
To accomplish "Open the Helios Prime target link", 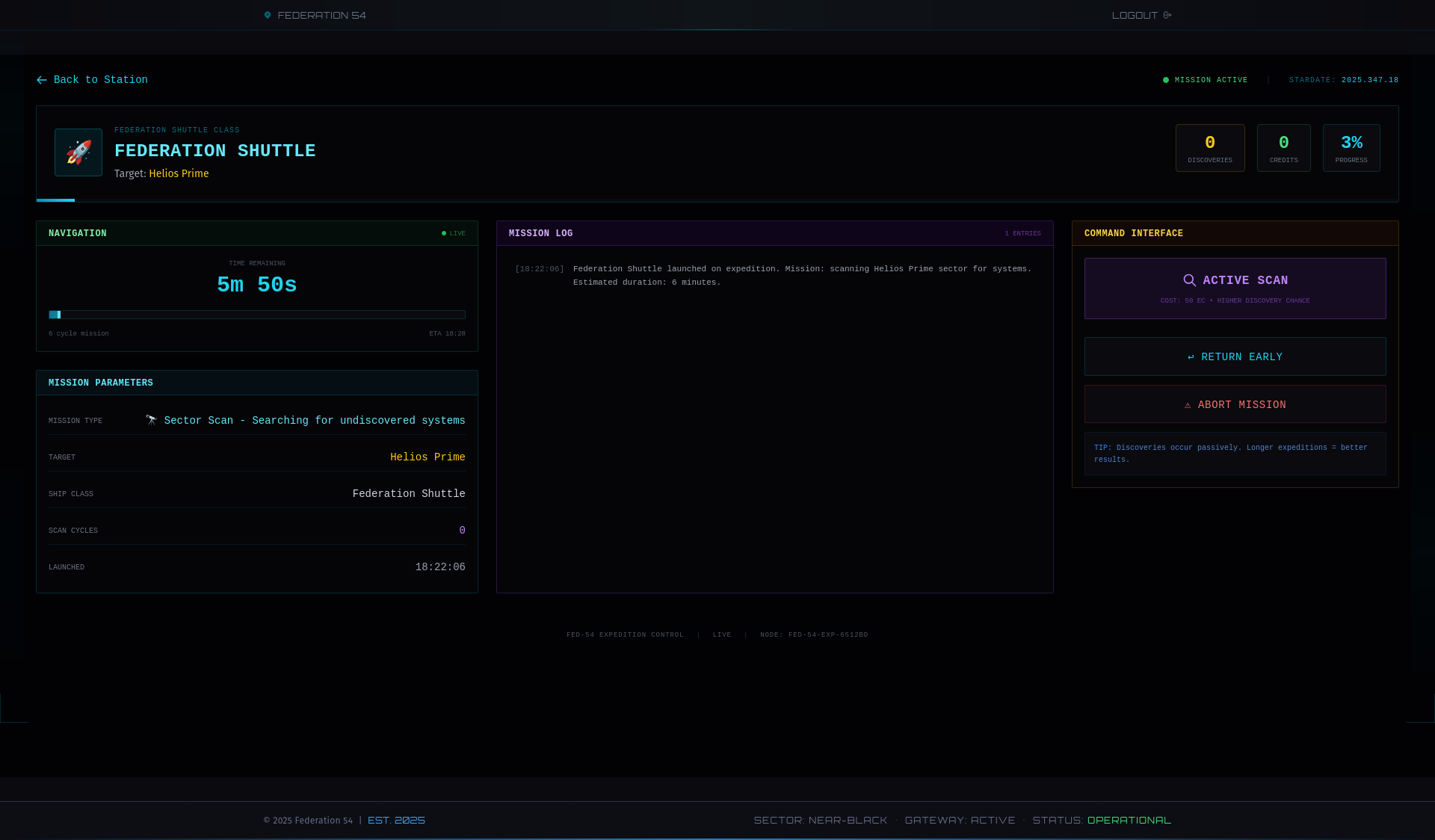I will pos(179,173).
